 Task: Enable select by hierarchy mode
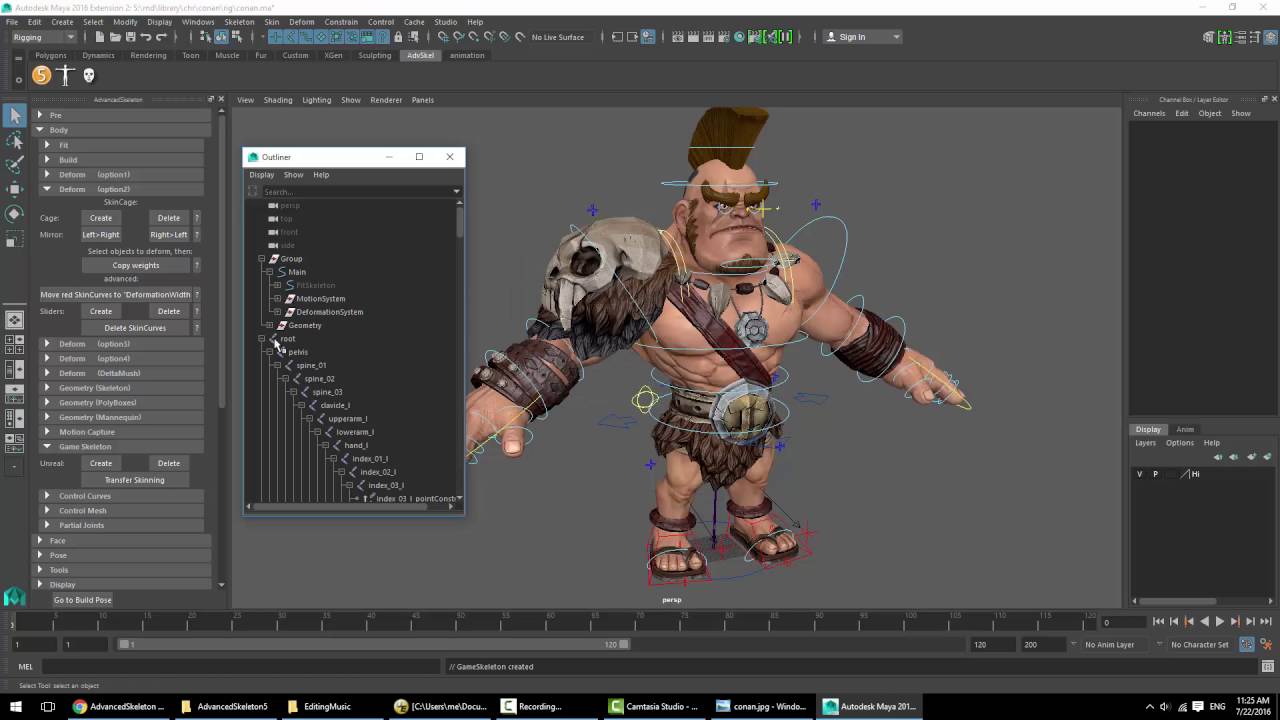tap(205, 37)
